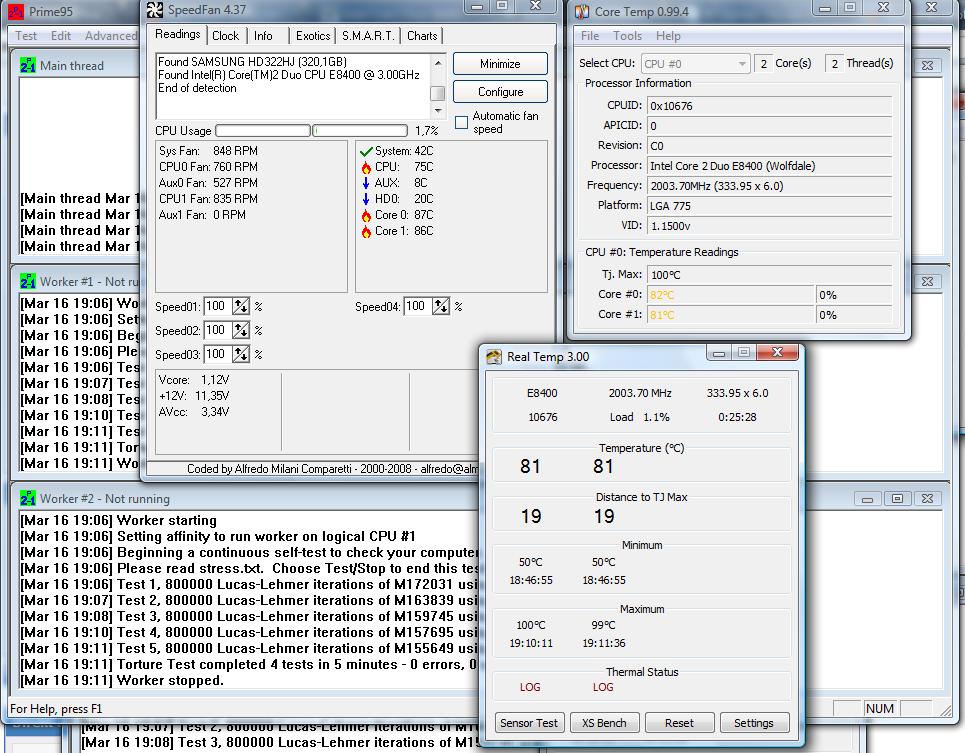Screen dimensions: 965x753
Task: Enable the Automatic fan speed checkbox
Action: (462, 122)
